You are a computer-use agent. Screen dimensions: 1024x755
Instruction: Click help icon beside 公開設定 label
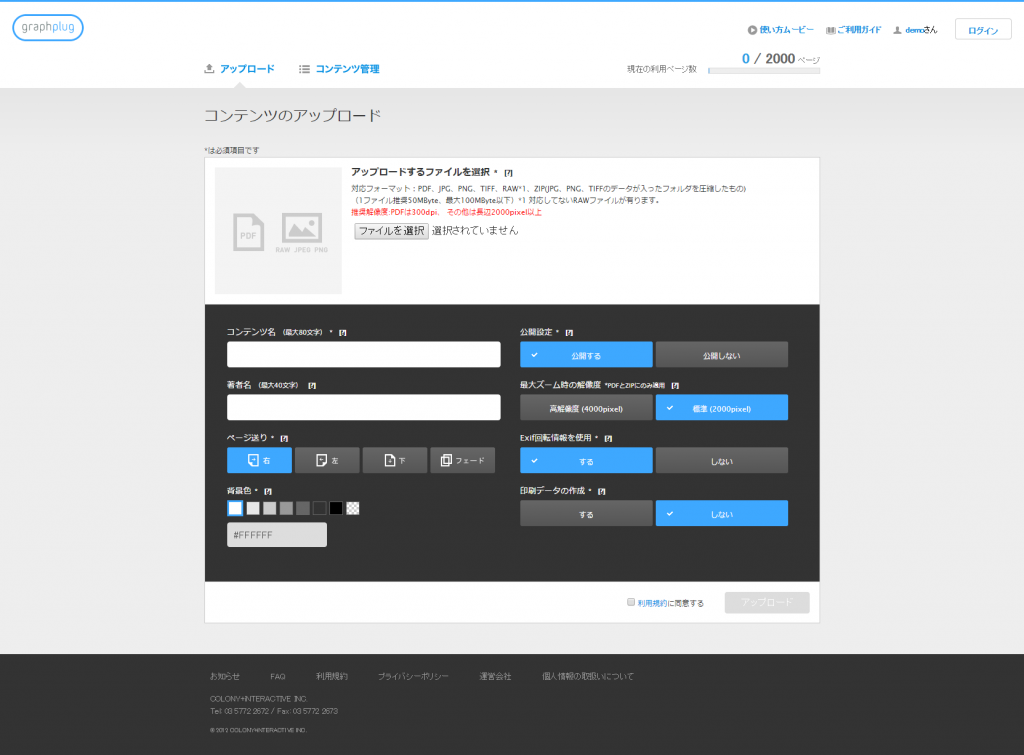tap(569, 332)
